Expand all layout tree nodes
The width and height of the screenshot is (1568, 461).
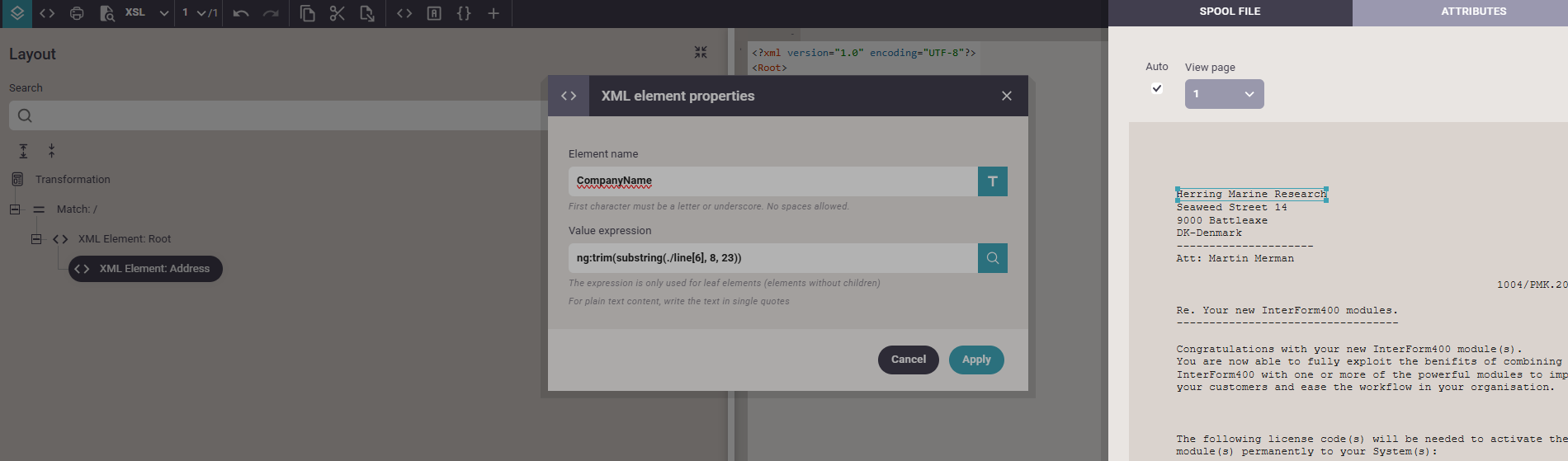click(23, 151)
